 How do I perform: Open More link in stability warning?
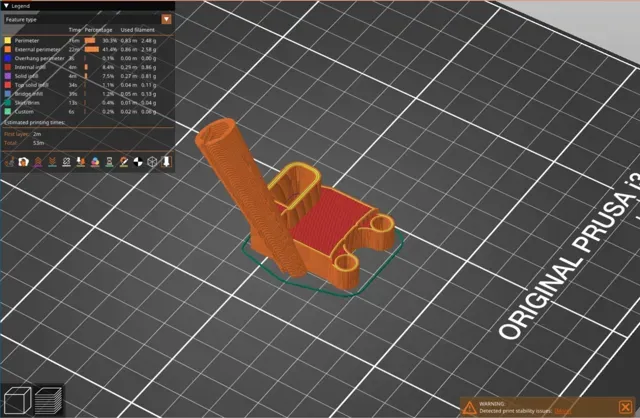562,411
